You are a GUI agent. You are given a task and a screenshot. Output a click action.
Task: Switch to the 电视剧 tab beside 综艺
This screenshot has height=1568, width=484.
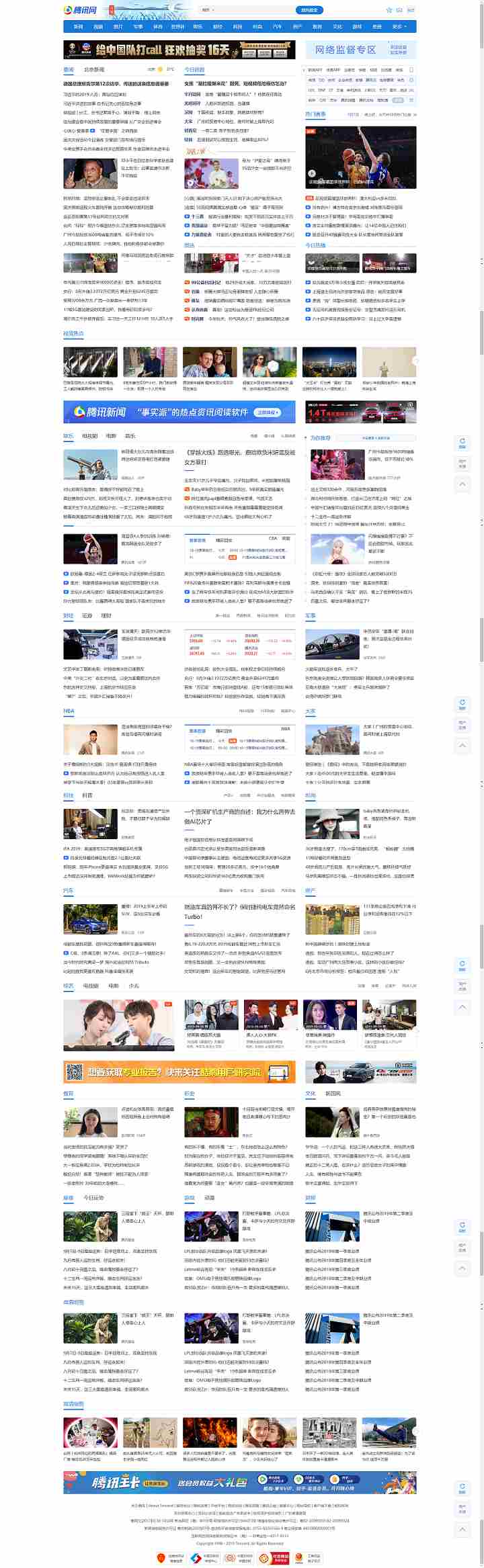(91, 986)
